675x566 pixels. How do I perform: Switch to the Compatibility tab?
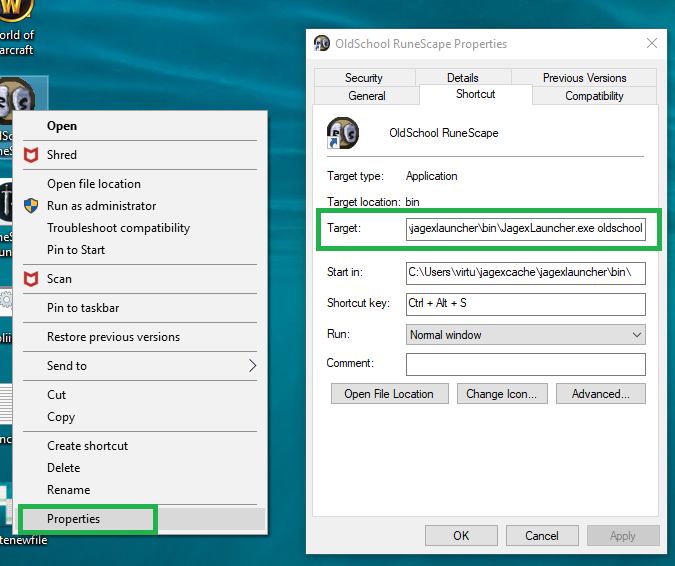pos(594,96)
